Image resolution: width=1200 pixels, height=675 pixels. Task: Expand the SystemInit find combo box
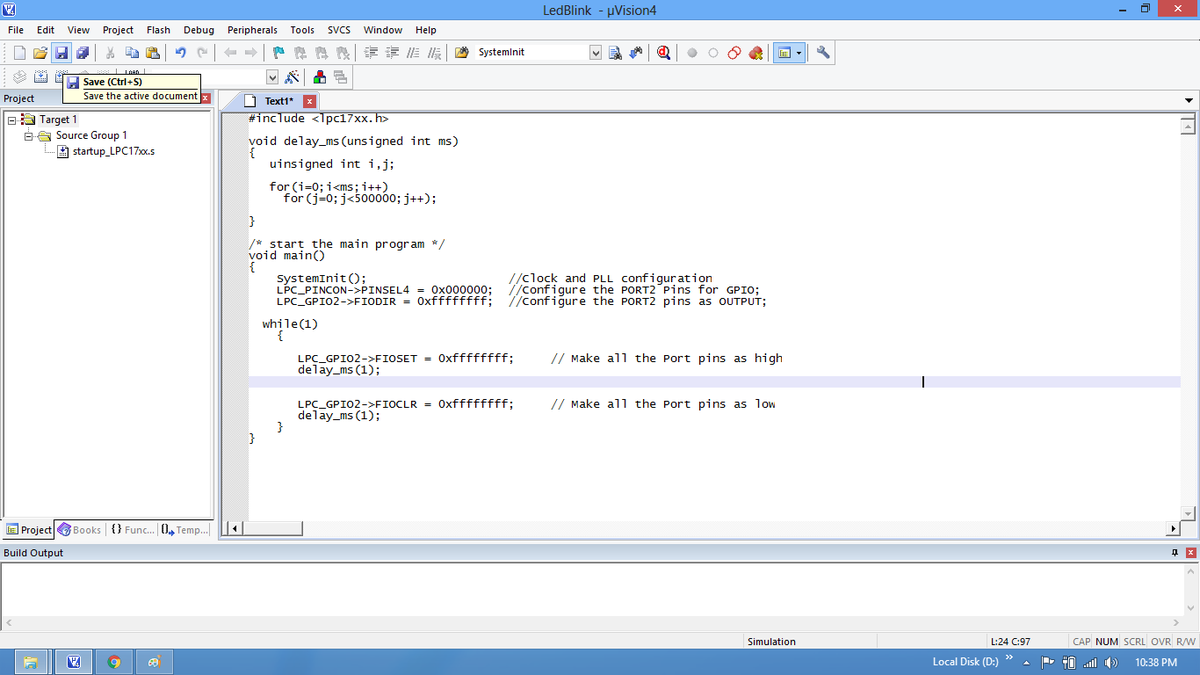coord(597,52)
